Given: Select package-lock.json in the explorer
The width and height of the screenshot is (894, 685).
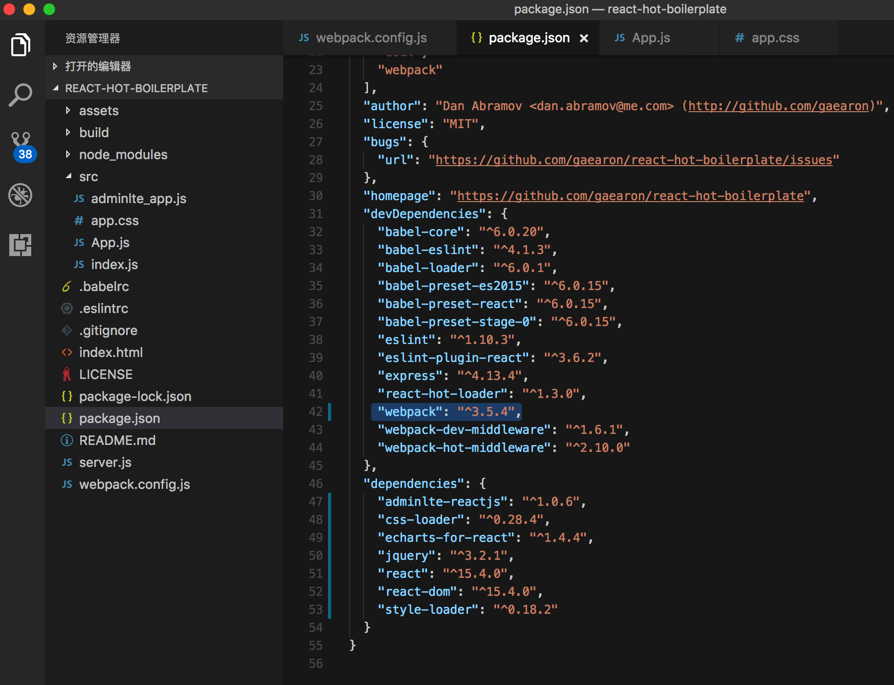Looking at the screenshot, I should click(135, 396).
